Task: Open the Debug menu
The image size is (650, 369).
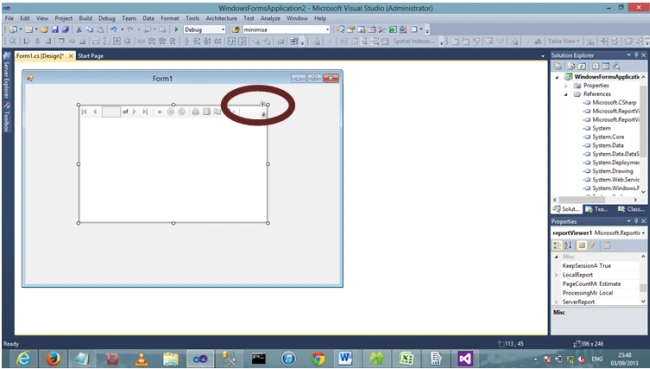Action: [x=107, y=18]
